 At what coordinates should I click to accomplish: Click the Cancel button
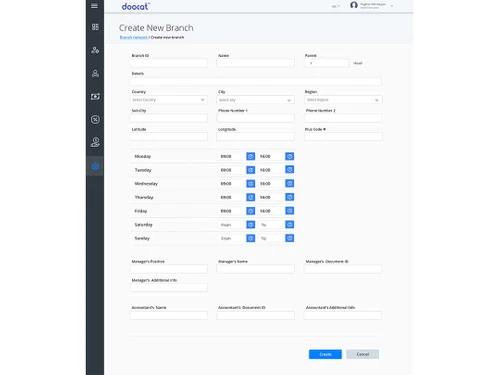tap(363, 354)
